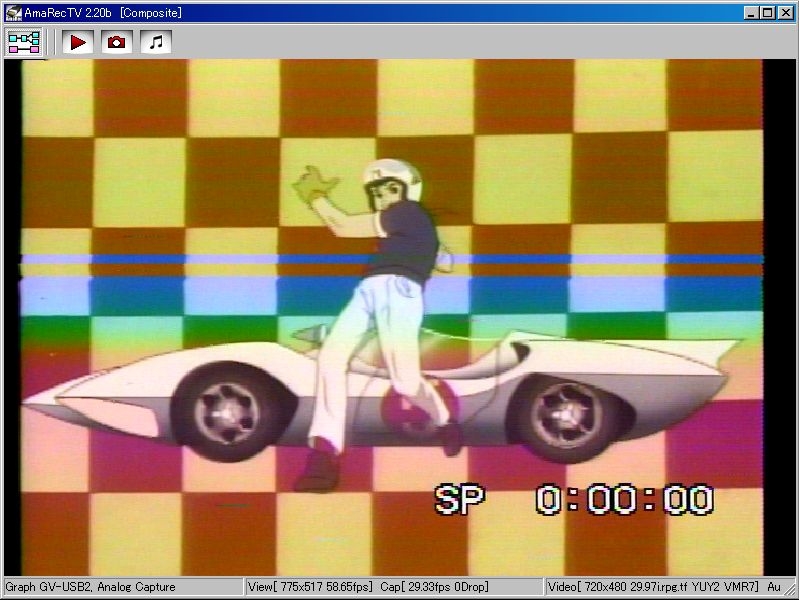Start recording with the red play button
The image size is (799, 600).
coord(77,42)
